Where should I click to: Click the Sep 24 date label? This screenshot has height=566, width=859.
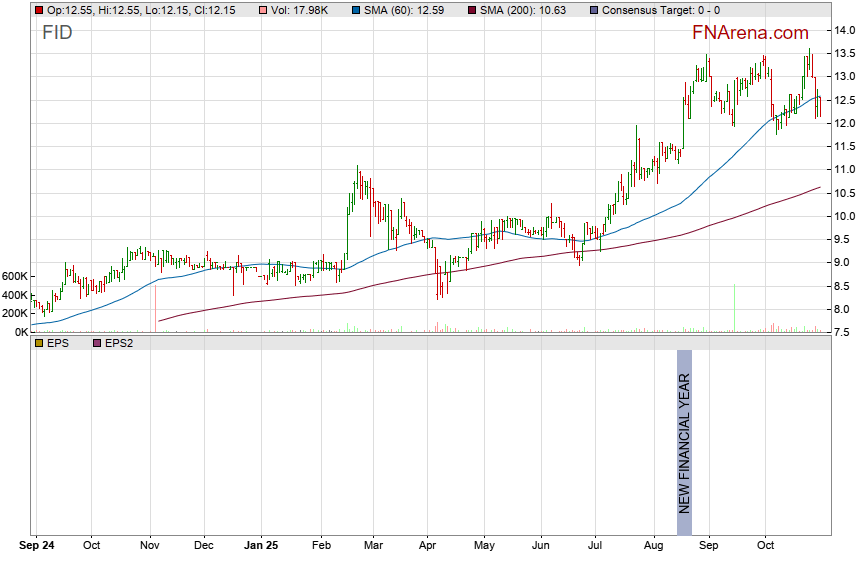[38, 546]
